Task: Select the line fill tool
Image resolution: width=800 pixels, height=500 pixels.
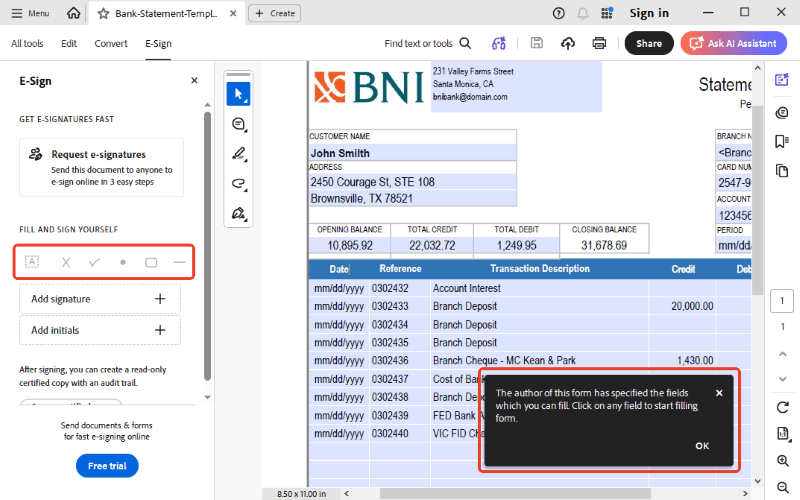Action: 179,262
